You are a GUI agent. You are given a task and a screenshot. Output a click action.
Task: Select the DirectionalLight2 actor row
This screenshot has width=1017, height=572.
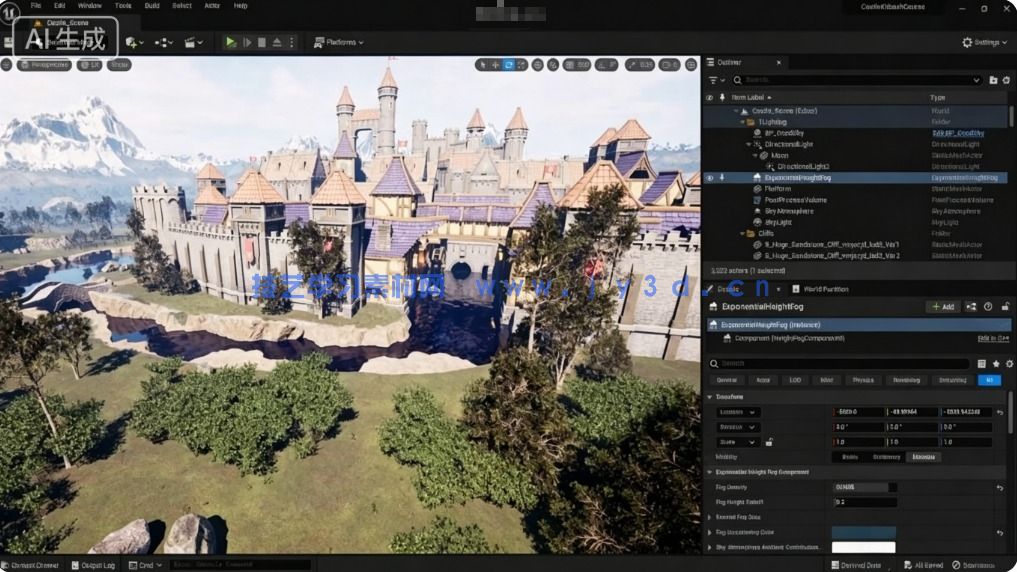[x=855, y=167]
